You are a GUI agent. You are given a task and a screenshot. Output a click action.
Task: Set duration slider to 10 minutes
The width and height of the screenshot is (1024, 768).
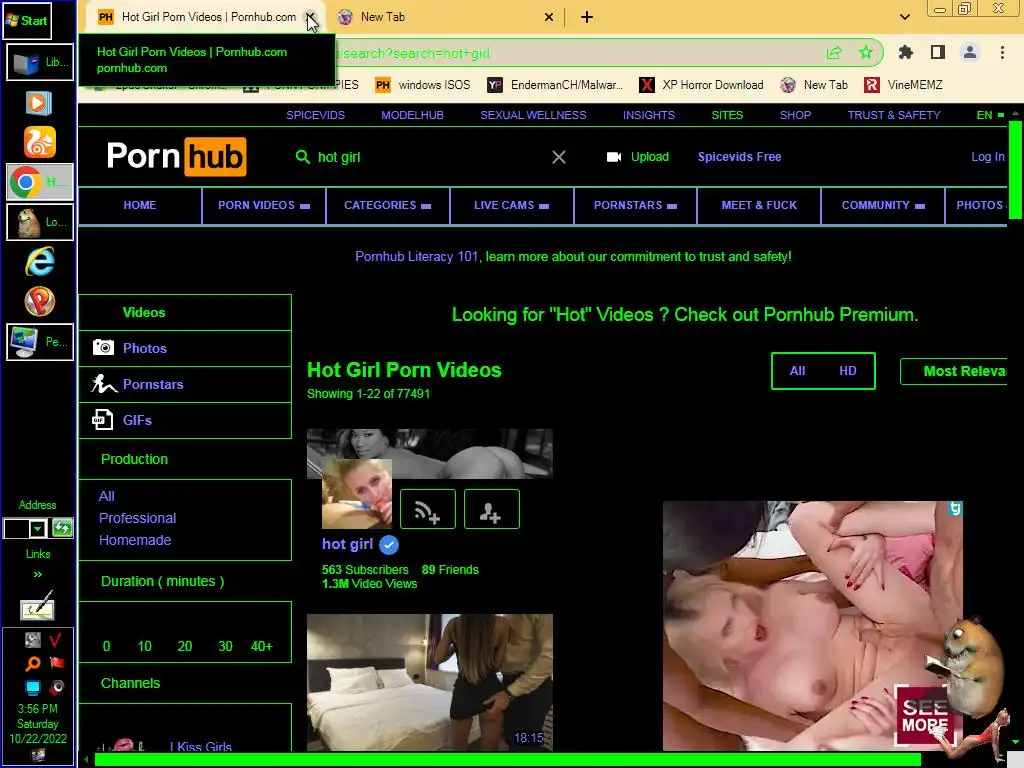pos(144,646)
